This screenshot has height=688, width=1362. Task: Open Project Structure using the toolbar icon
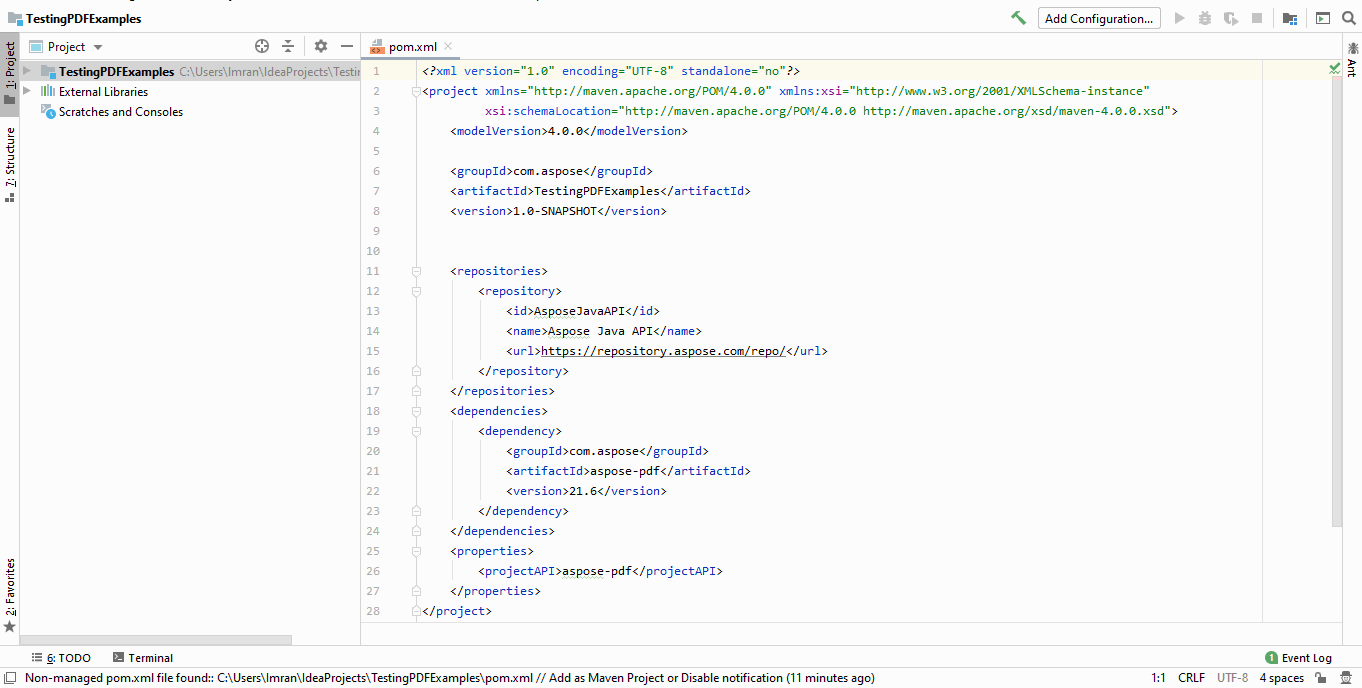(1289, 18)
